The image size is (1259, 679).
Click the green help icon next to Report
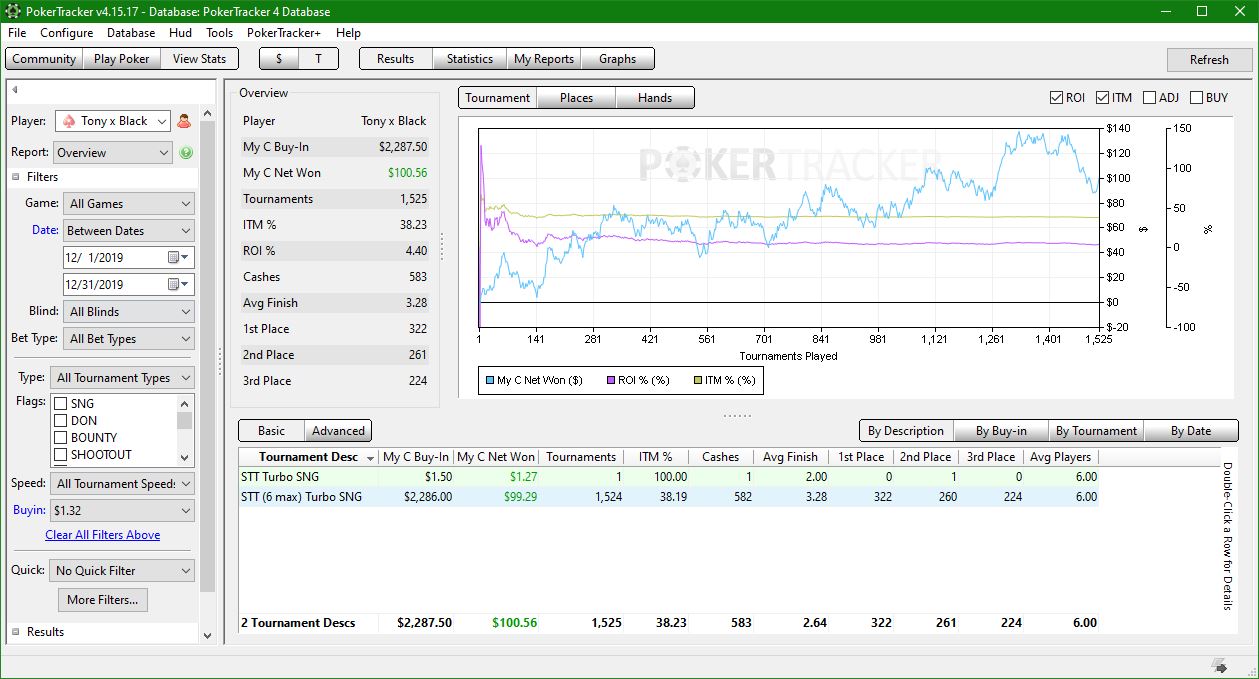(x=186, y=153)
